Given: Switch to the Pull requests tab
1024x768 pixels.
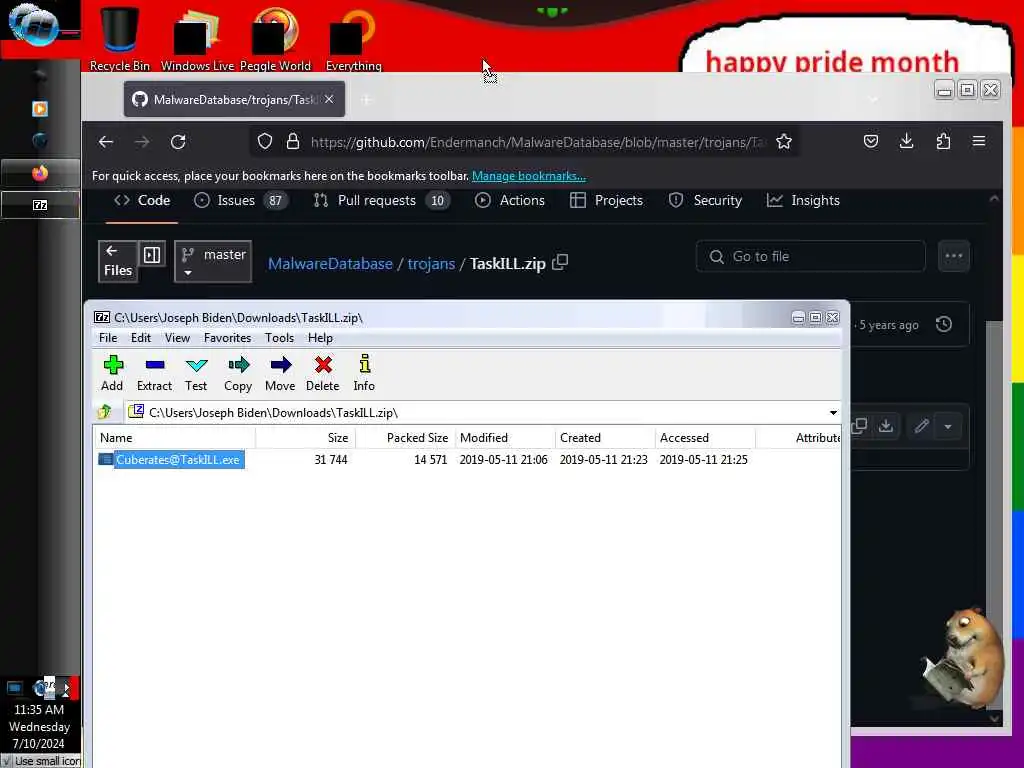Looking at the screenshot, I should [x=381, y=200].
